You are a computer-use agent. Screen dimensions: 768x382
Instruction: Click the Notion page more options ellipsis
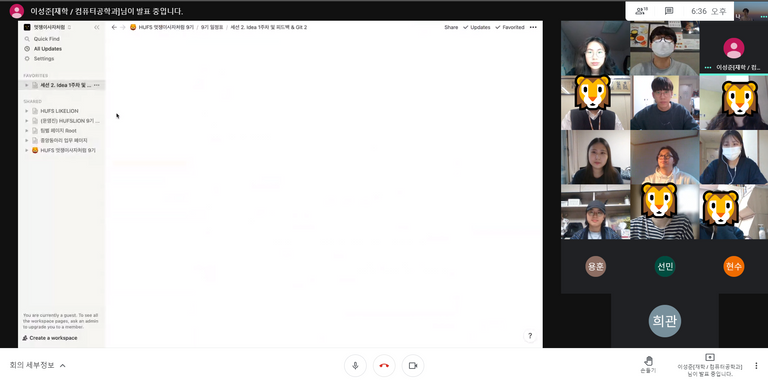533,27
